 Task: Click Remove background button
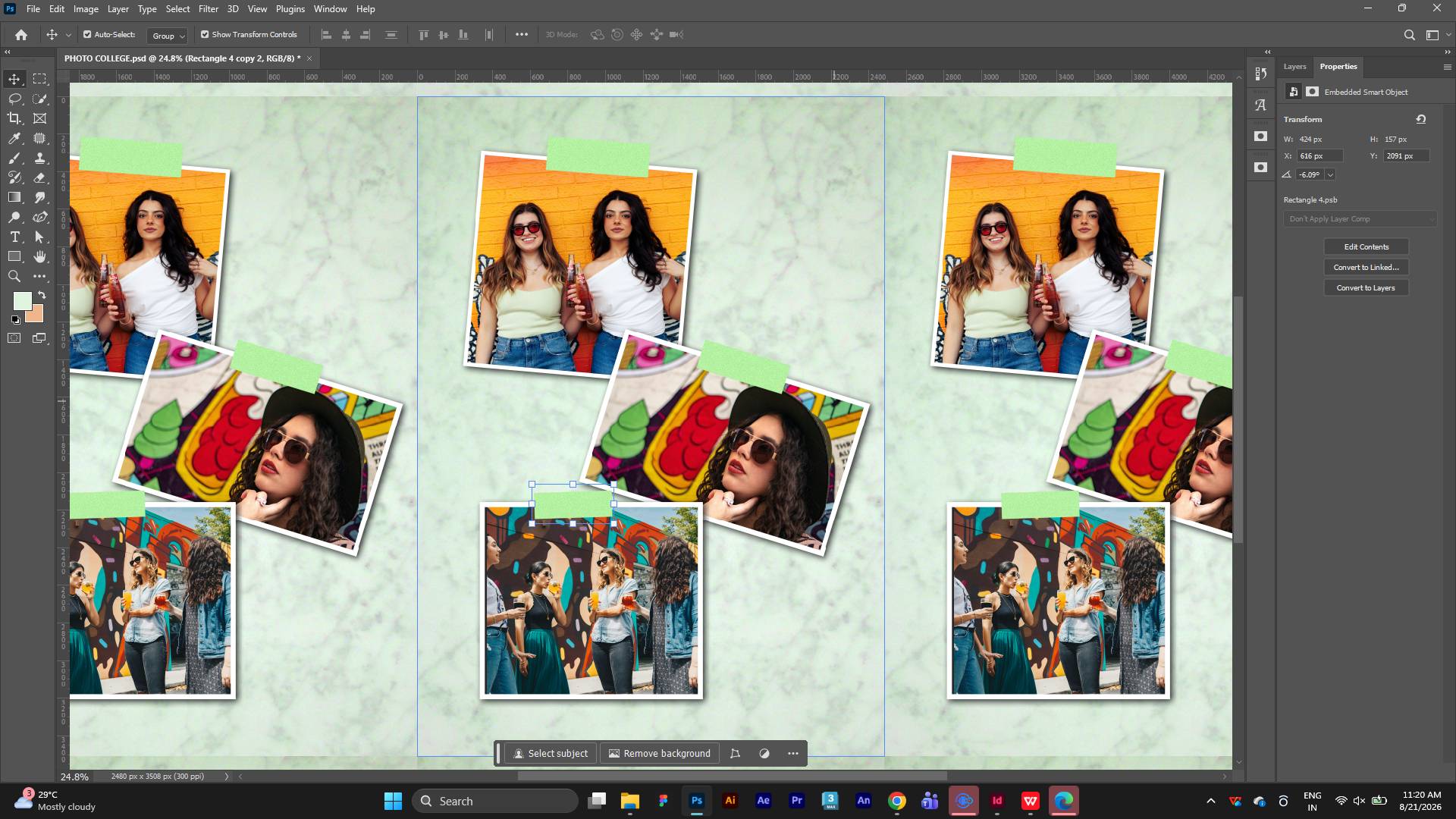(660, 753)
